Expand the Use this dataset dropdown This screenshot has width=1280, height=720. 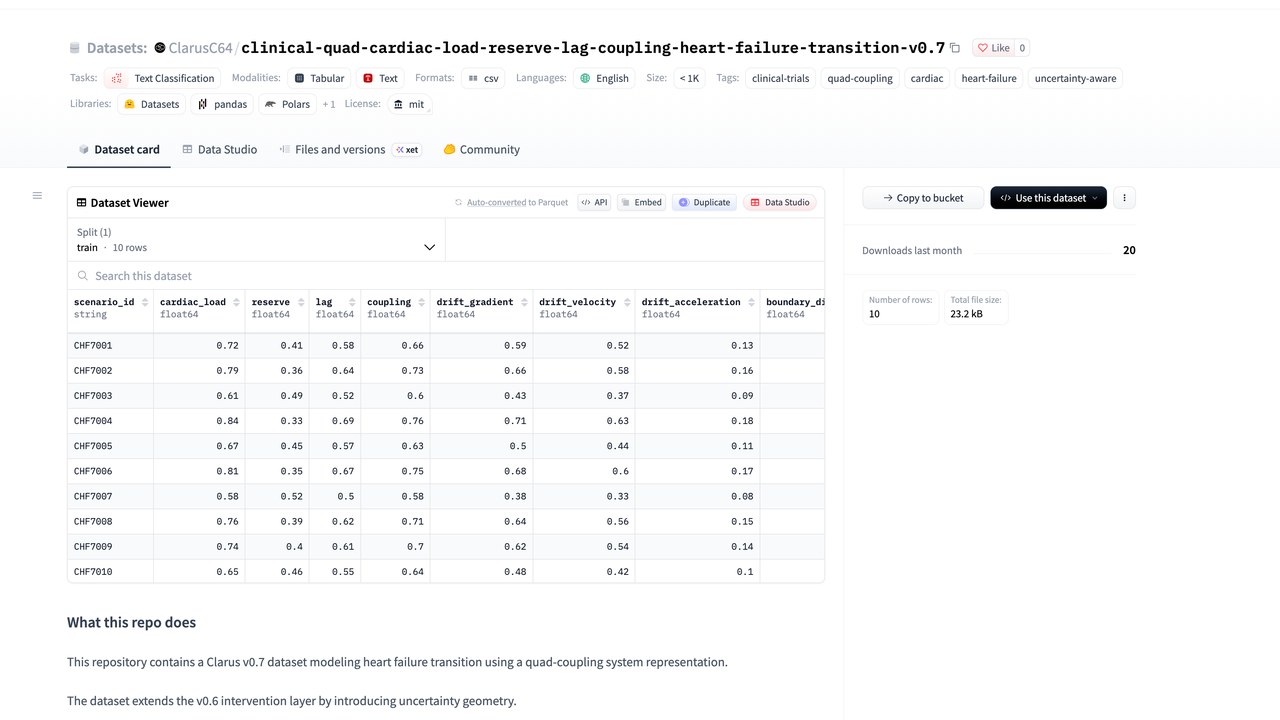coord(1048,198)
